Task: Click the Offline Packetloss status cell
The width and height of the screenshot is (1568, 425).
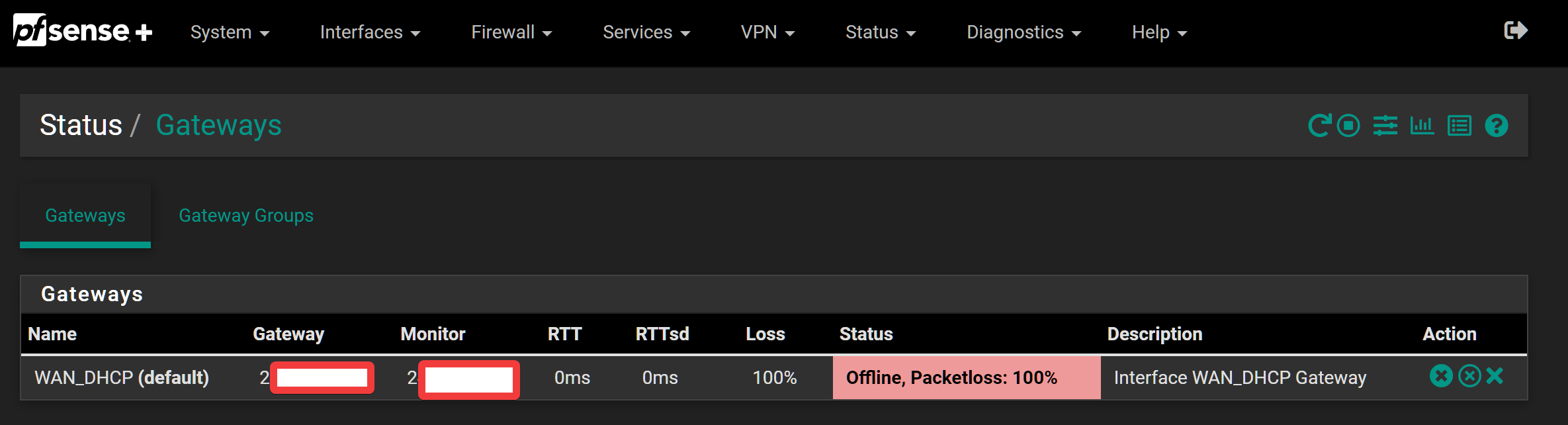Action: point(967,377)
